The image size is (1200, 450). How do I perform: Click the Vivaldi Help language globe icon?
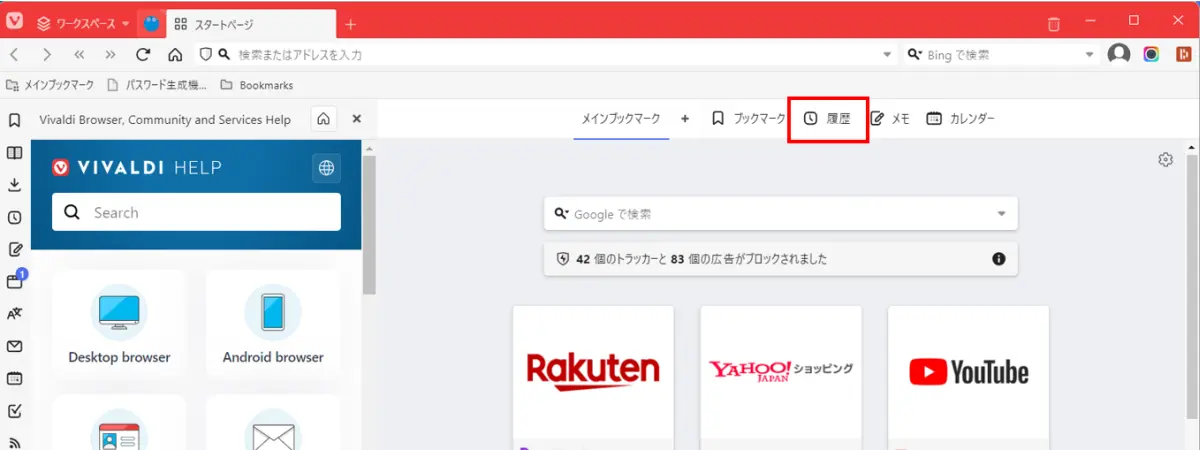(326, 168)
